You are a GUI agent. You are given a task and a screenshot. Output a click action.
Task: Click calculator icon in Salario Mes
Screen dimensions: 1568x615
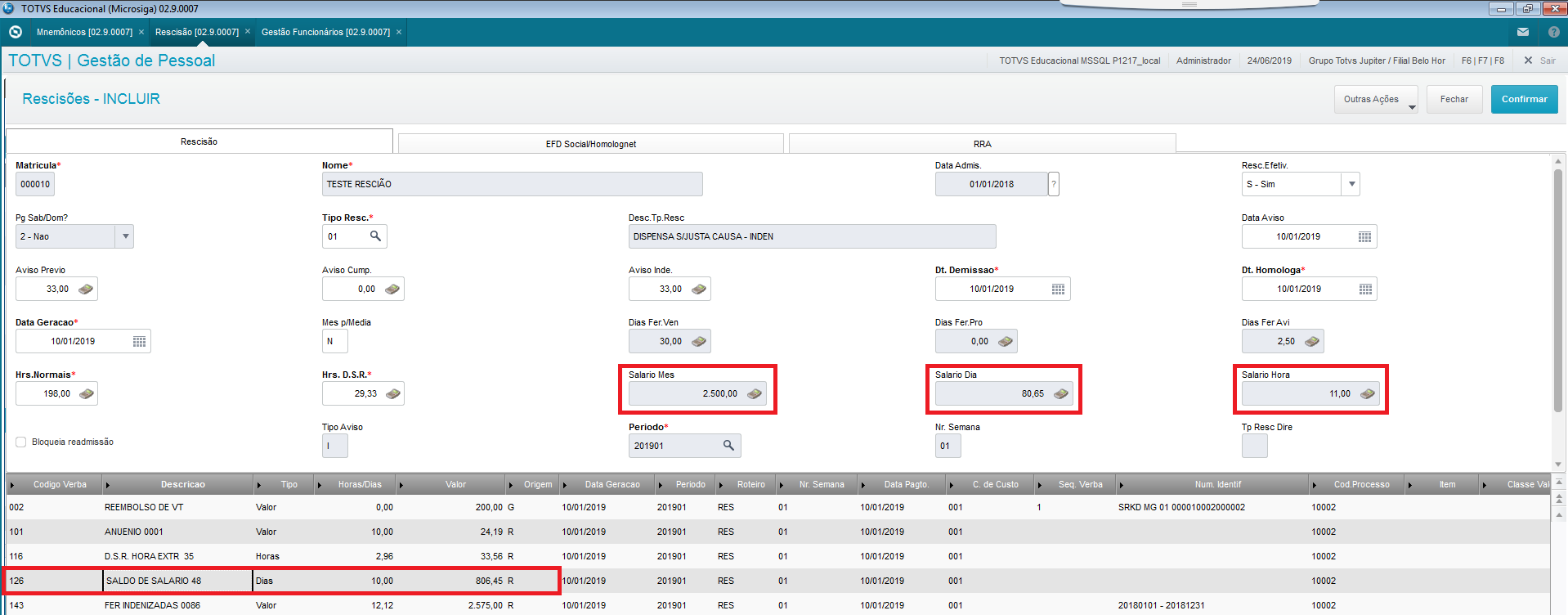(x=755, y=393)
